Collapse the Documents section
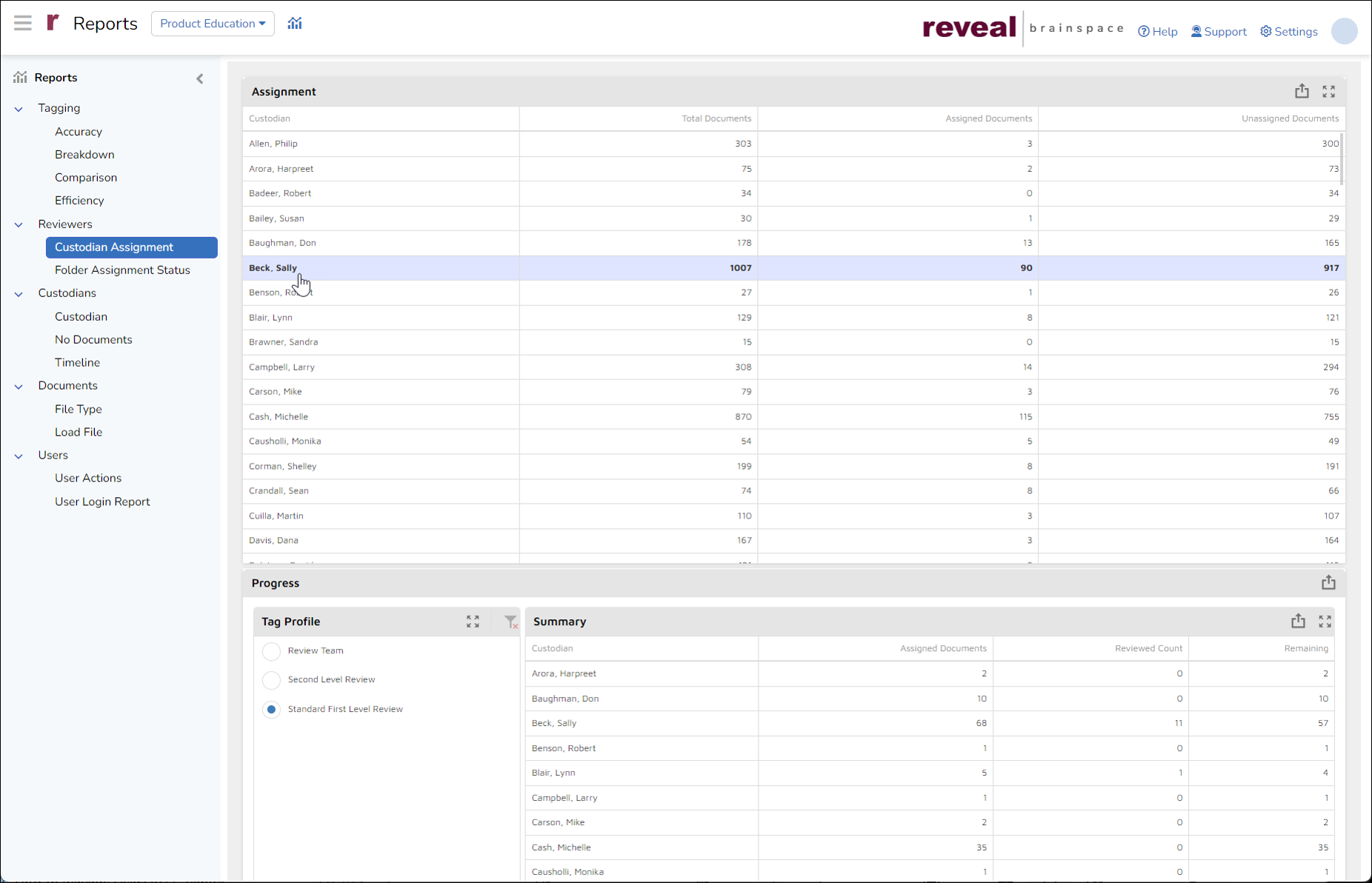 [19, 386]
